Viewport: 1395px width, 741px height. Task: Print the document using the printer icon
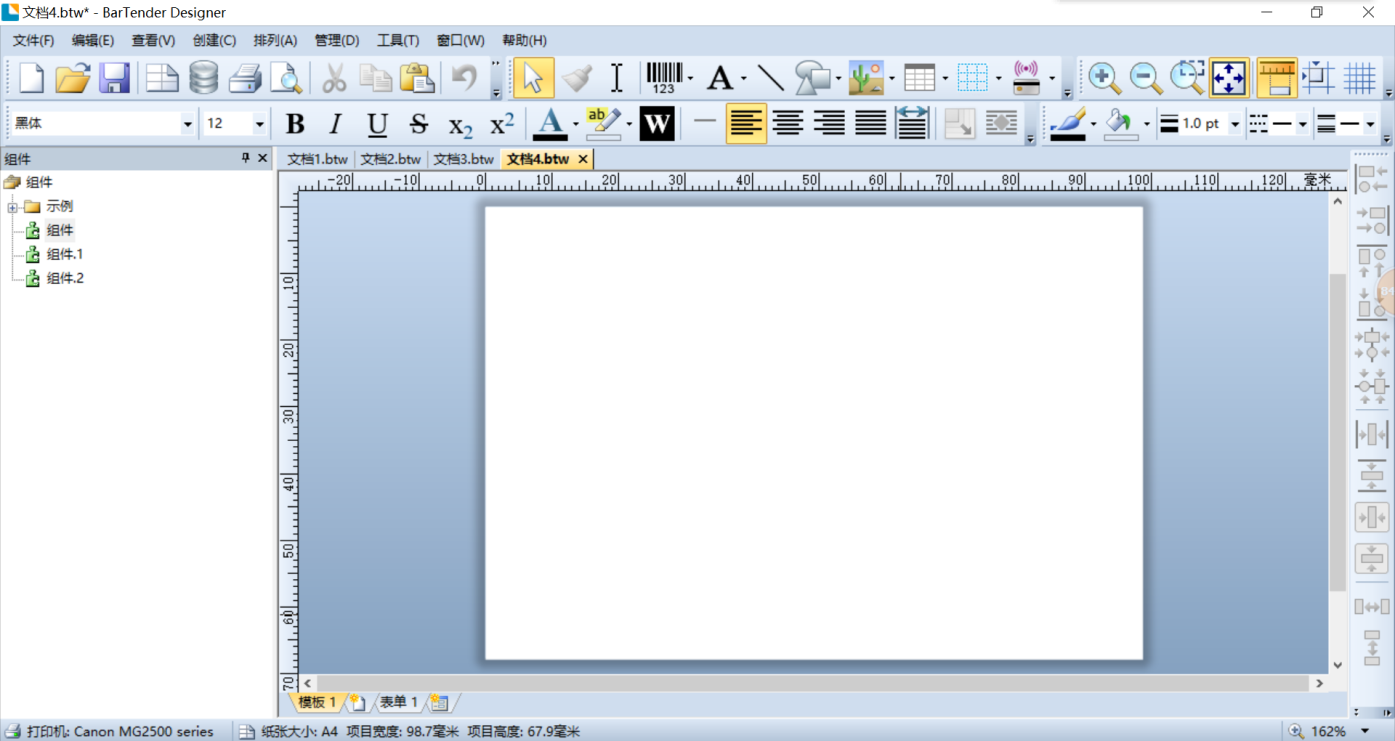coord(245,78)
